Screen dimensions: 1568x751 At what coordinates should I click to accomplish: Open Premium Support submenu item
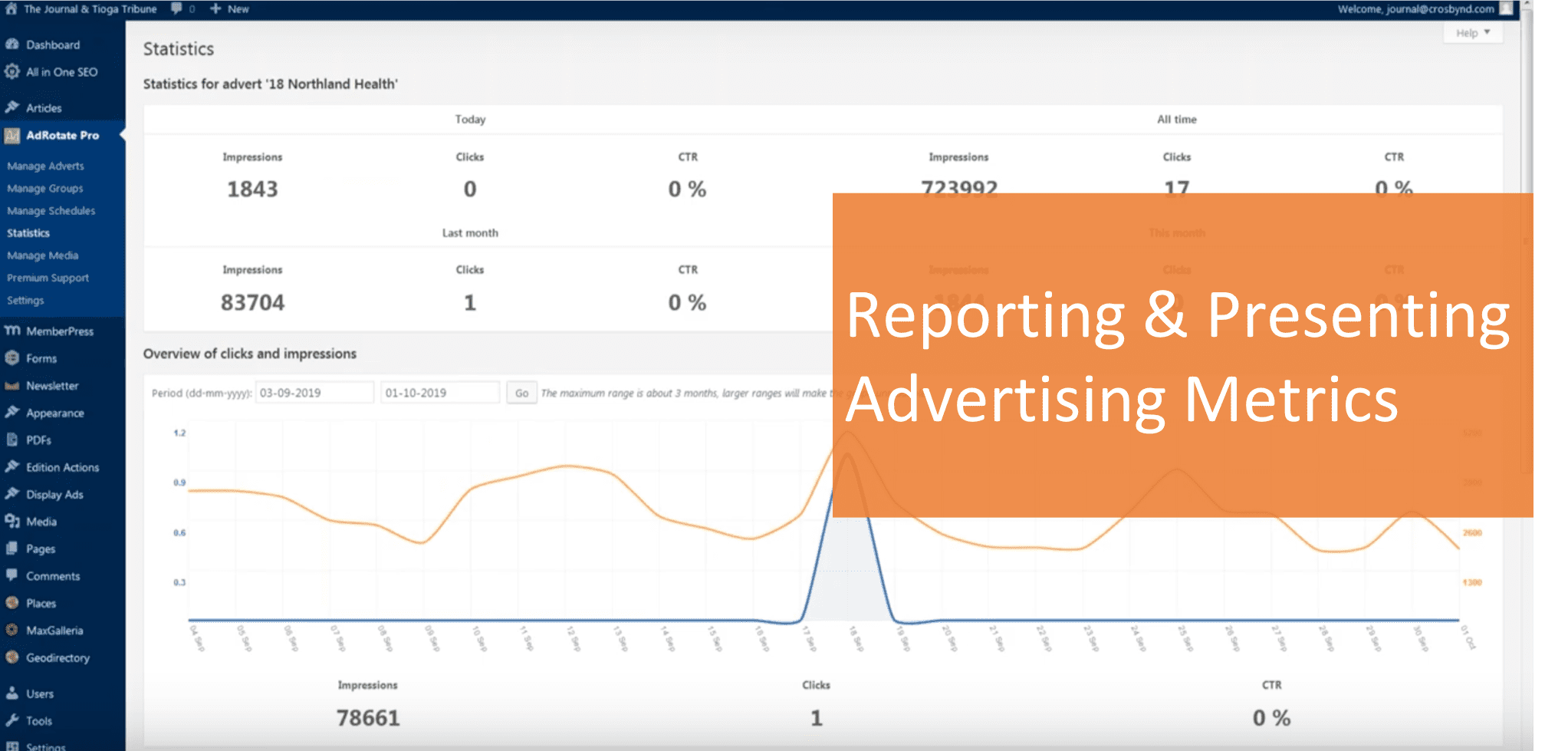(x=48, y=278)
